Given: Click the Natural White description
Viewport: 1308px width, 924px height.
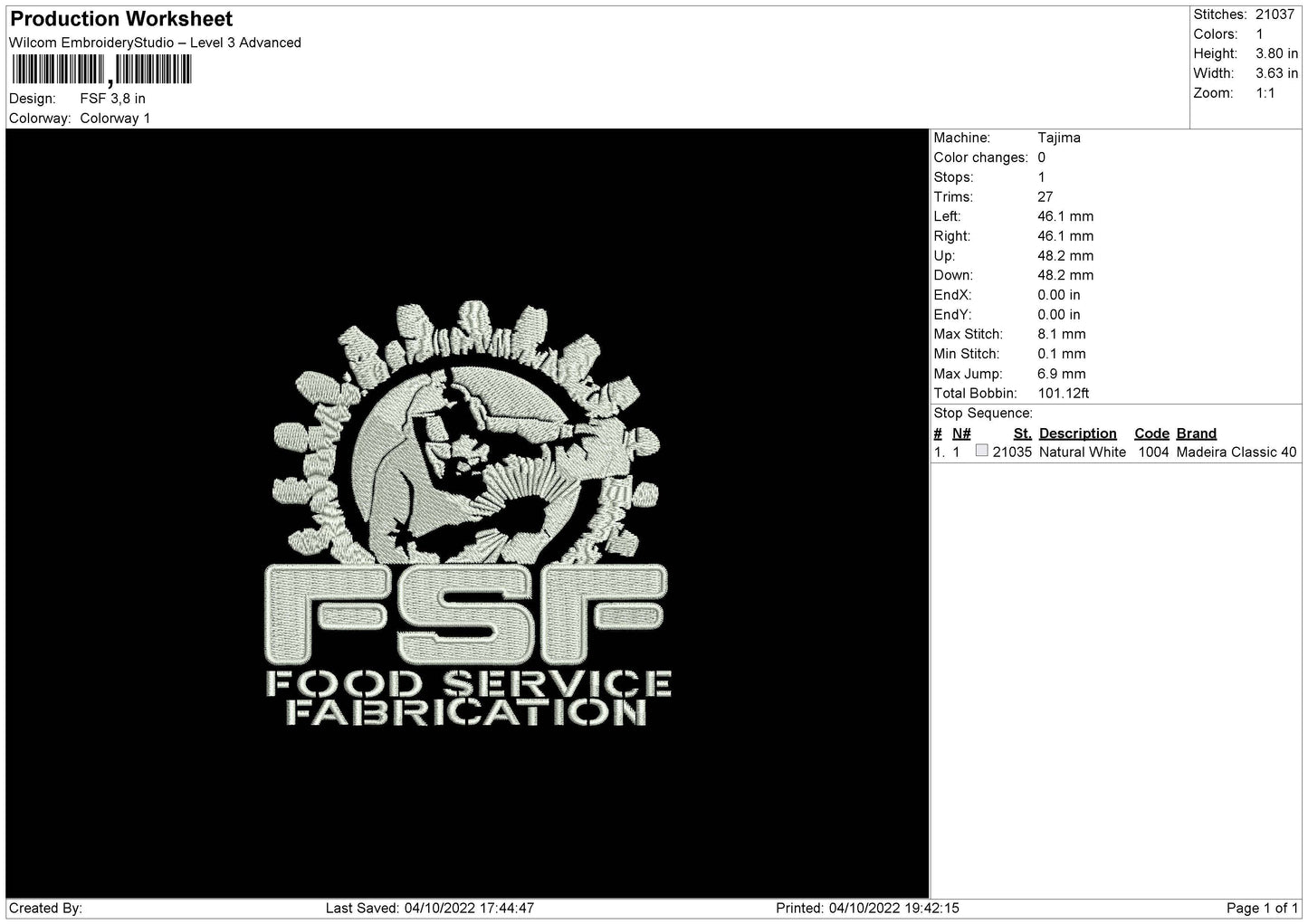Looking at the screenshot, I should 1083,452.
